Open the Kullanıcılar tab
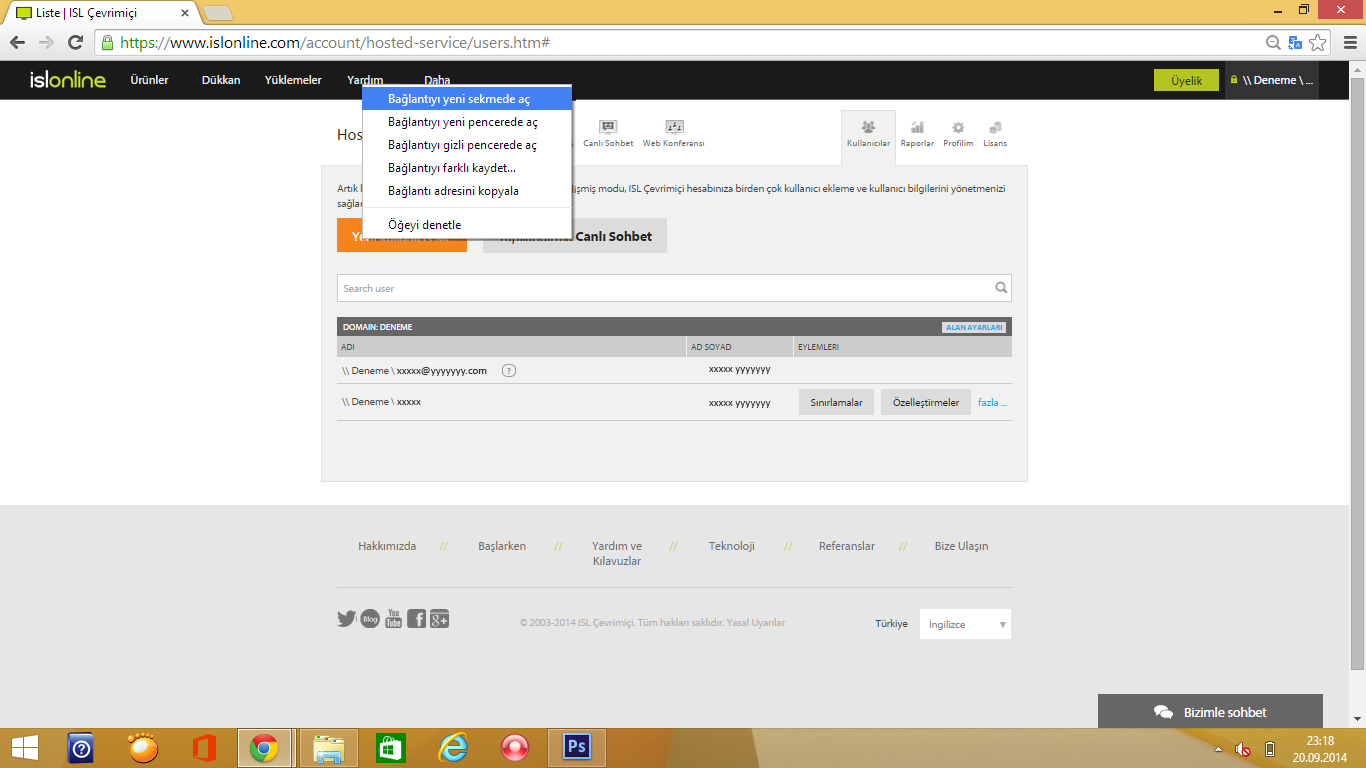 (x=868, y=134)
